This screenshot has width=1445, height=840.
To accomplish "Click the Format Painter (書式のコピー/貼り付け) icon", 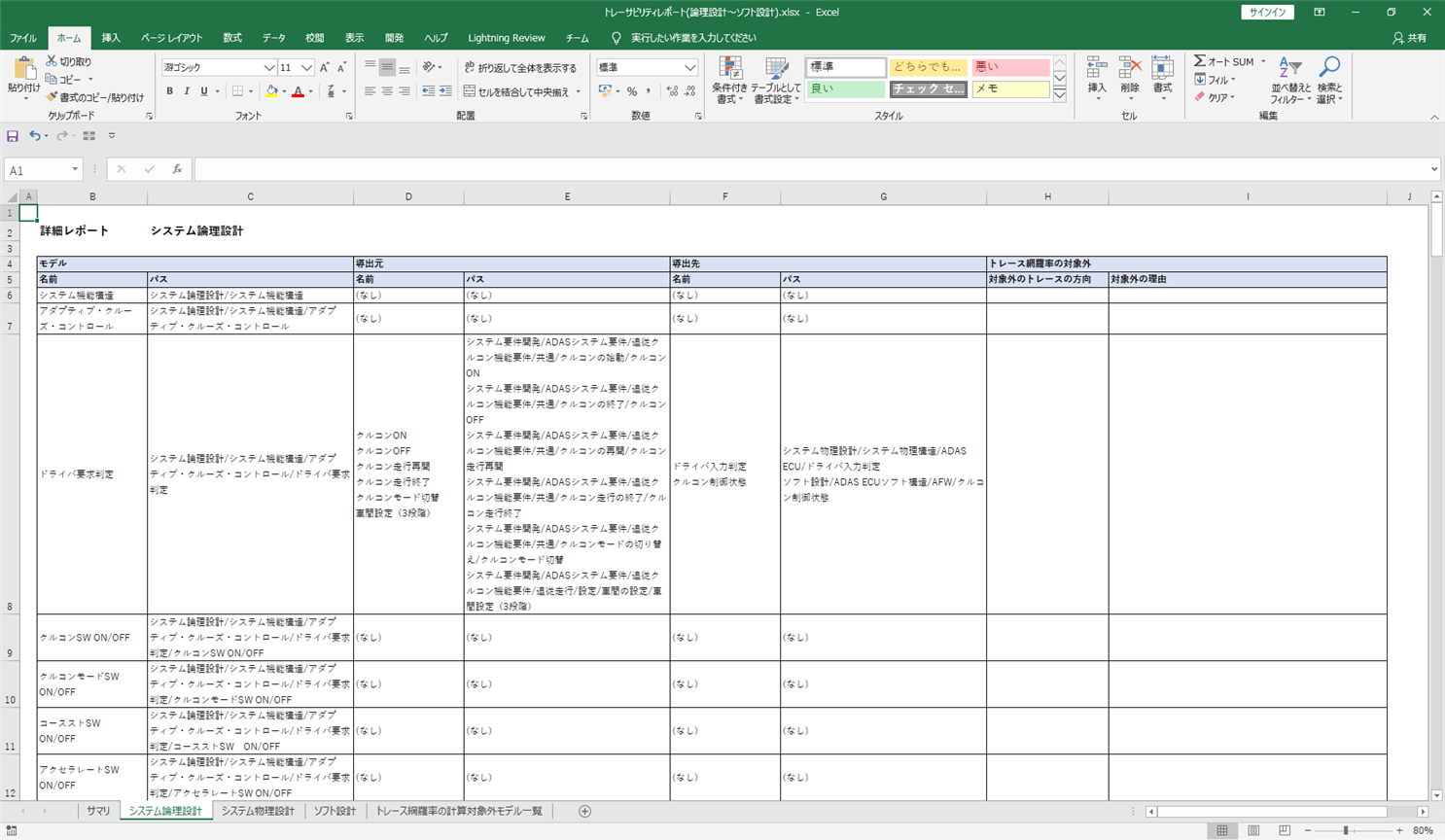I will point(52,97).
